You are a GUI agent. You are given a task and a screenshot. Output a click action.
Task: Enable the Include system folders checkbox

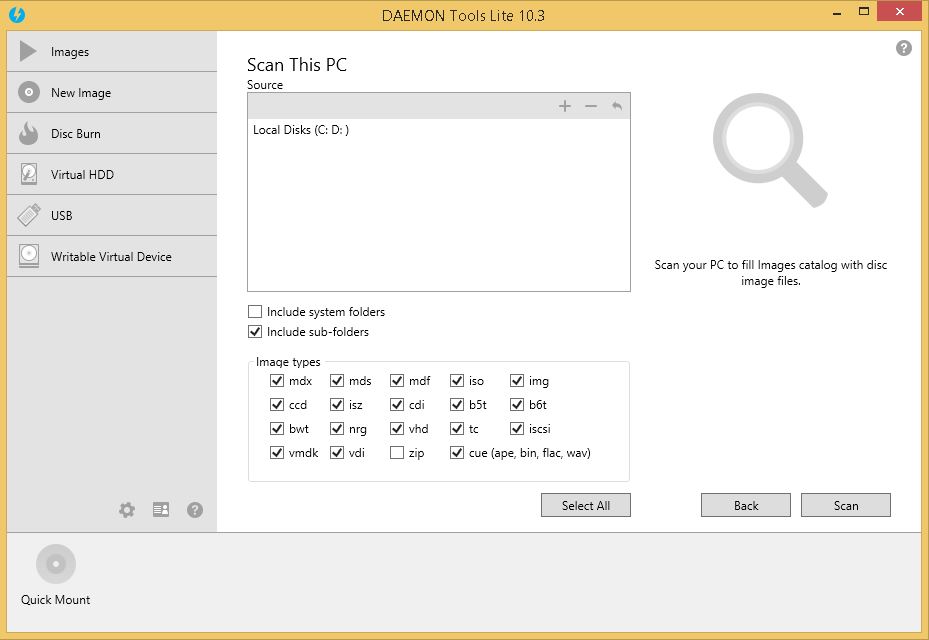255,311
